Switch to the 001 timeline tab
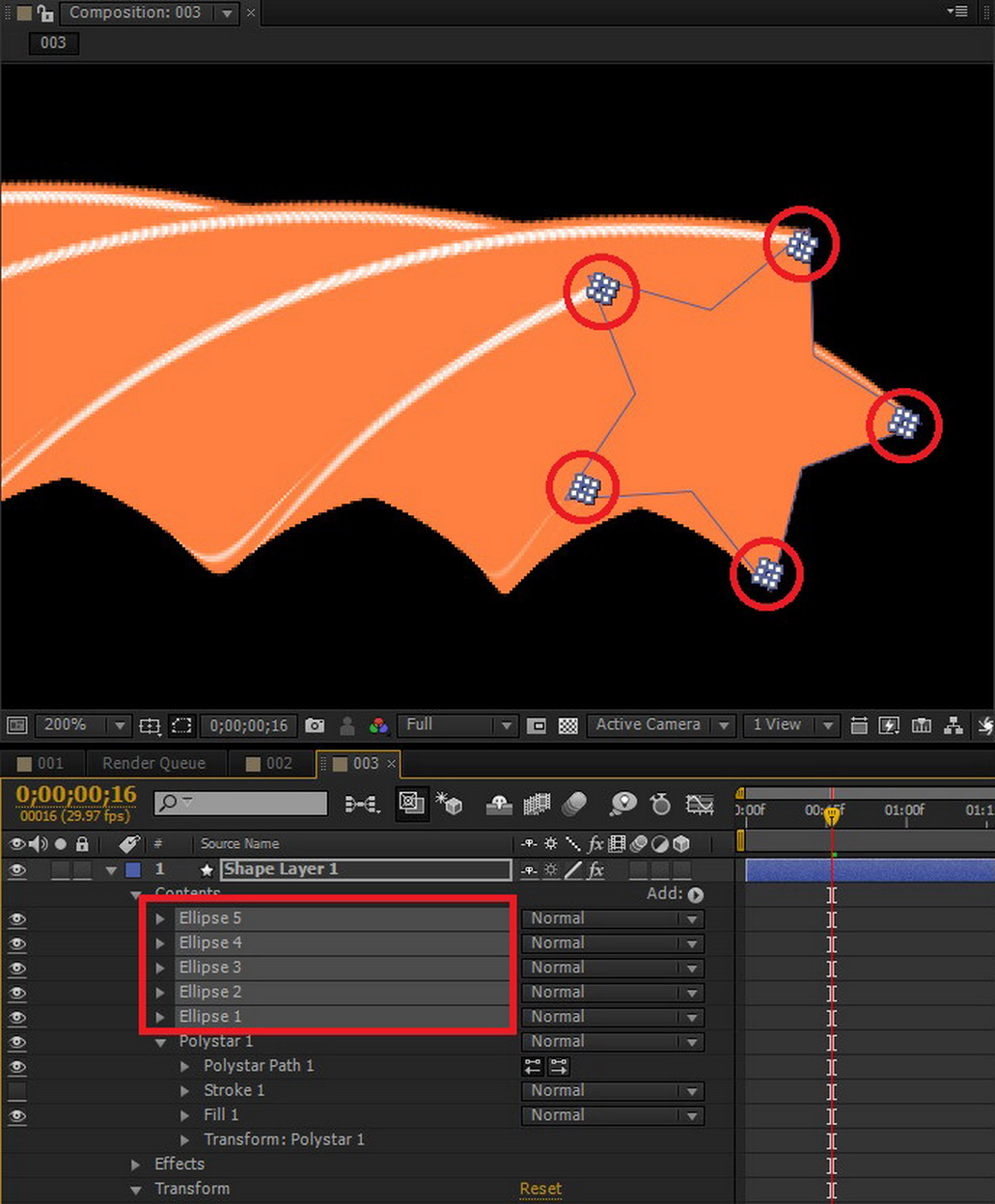The image size is (995, 1204). [41, 763]
